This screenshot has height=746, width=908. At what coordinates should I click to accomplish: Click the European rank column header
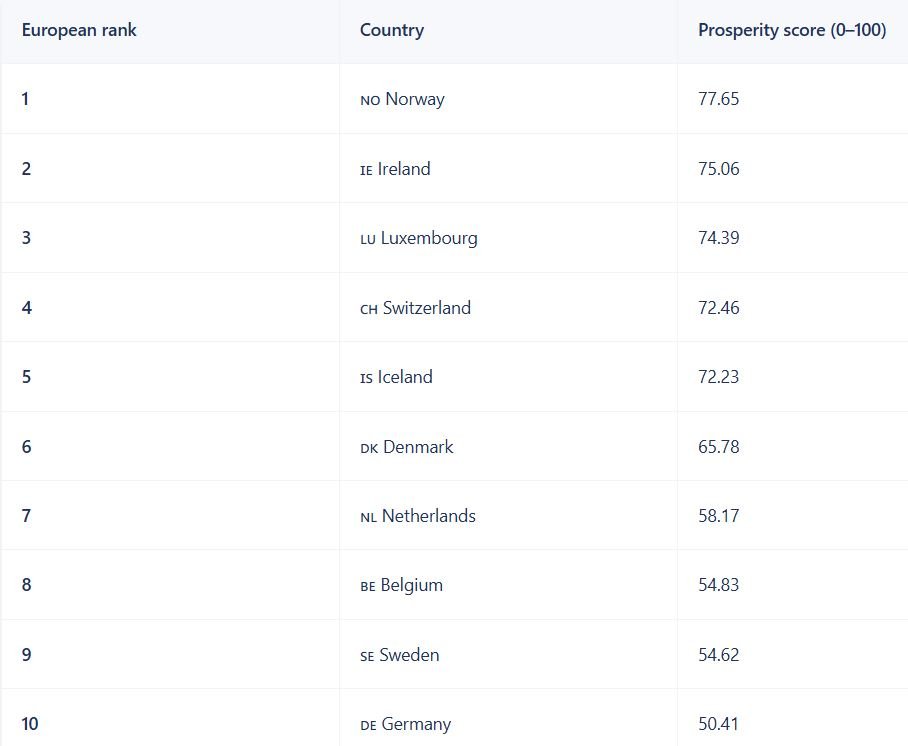[79, 30]
